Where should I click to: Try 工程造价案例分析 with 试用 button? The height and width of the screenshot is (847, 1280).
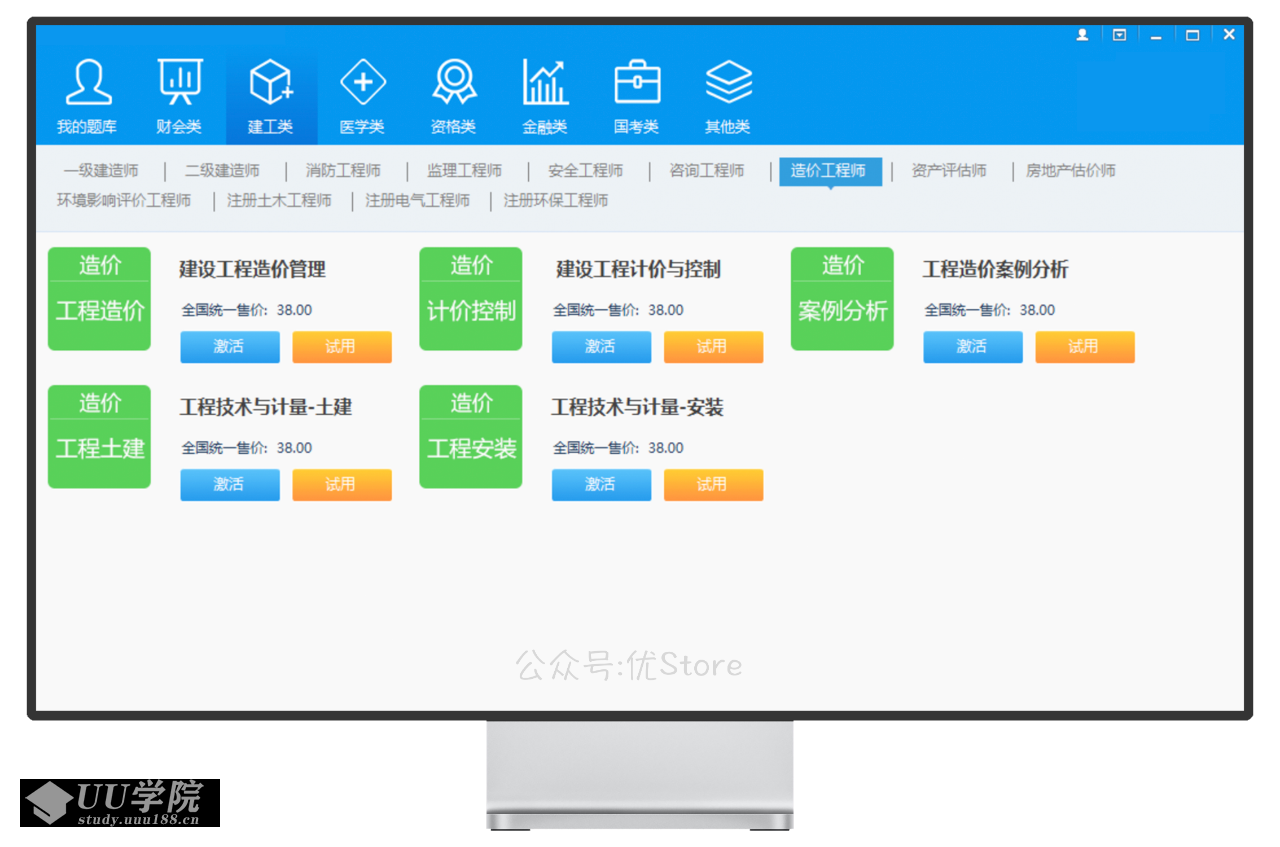coord(1085,347)
